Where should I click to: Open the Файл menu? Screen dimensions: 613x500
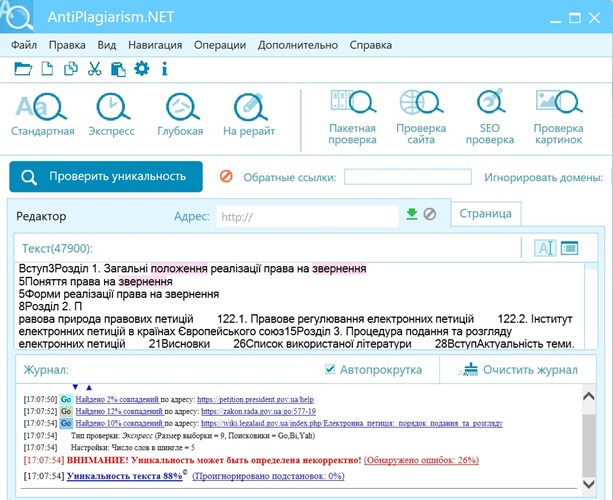[x=24, y=45]
